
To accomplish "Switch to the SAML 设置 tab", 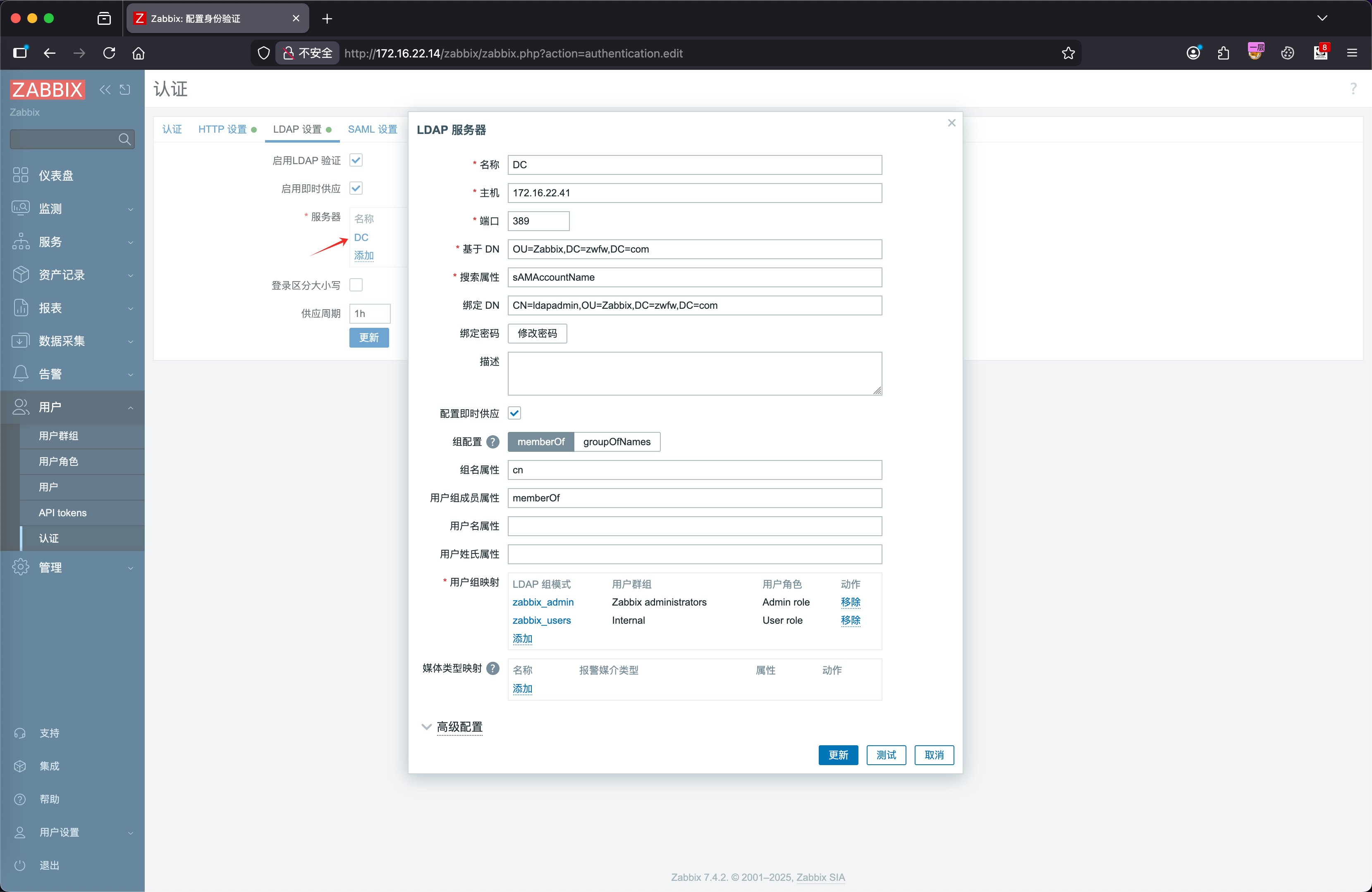I will tap(373, 129).
